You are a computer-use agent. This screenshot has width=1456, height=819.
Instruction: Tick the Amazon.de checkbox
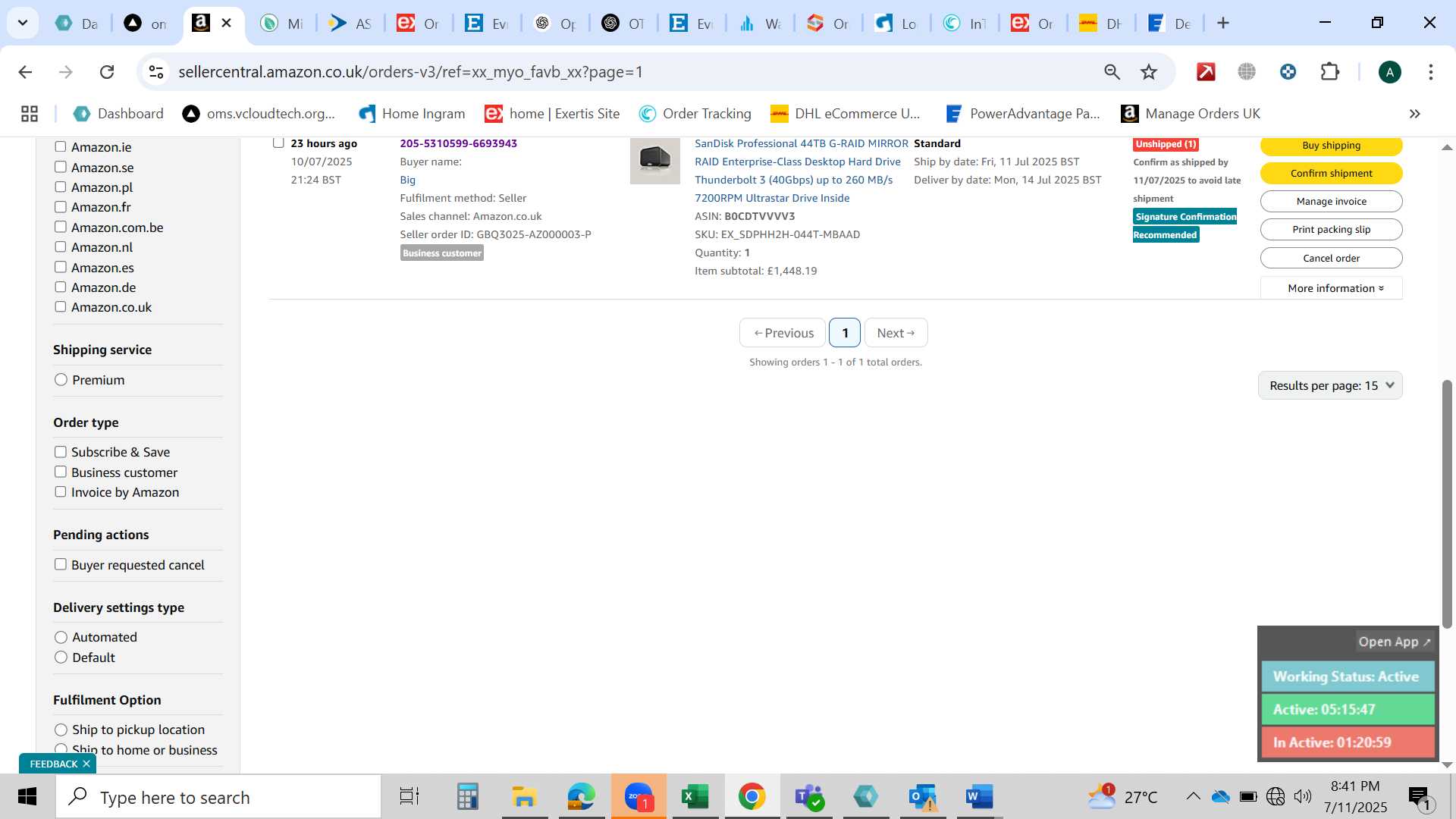coord(61,287)
